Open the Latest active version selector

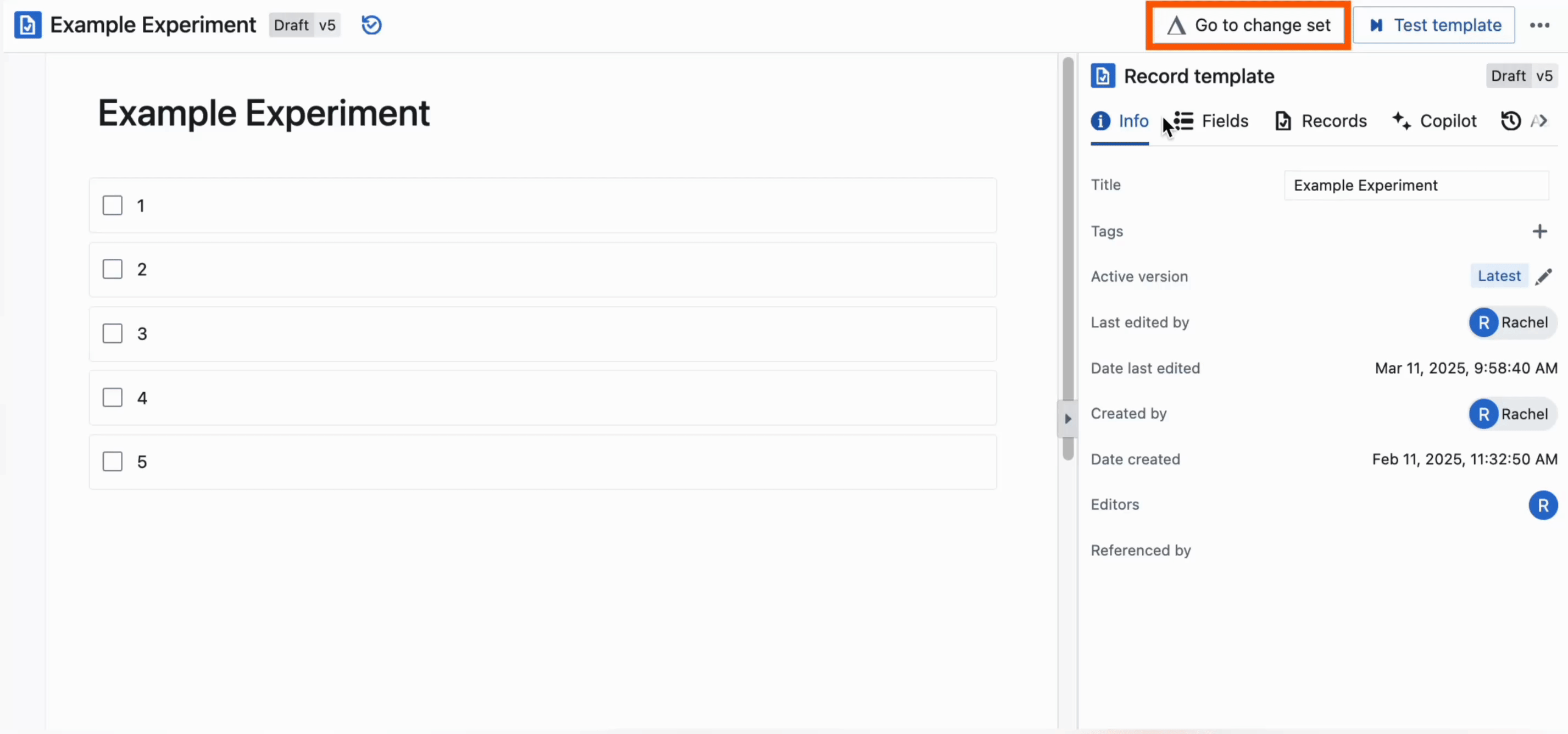(x=1499, y=276)
